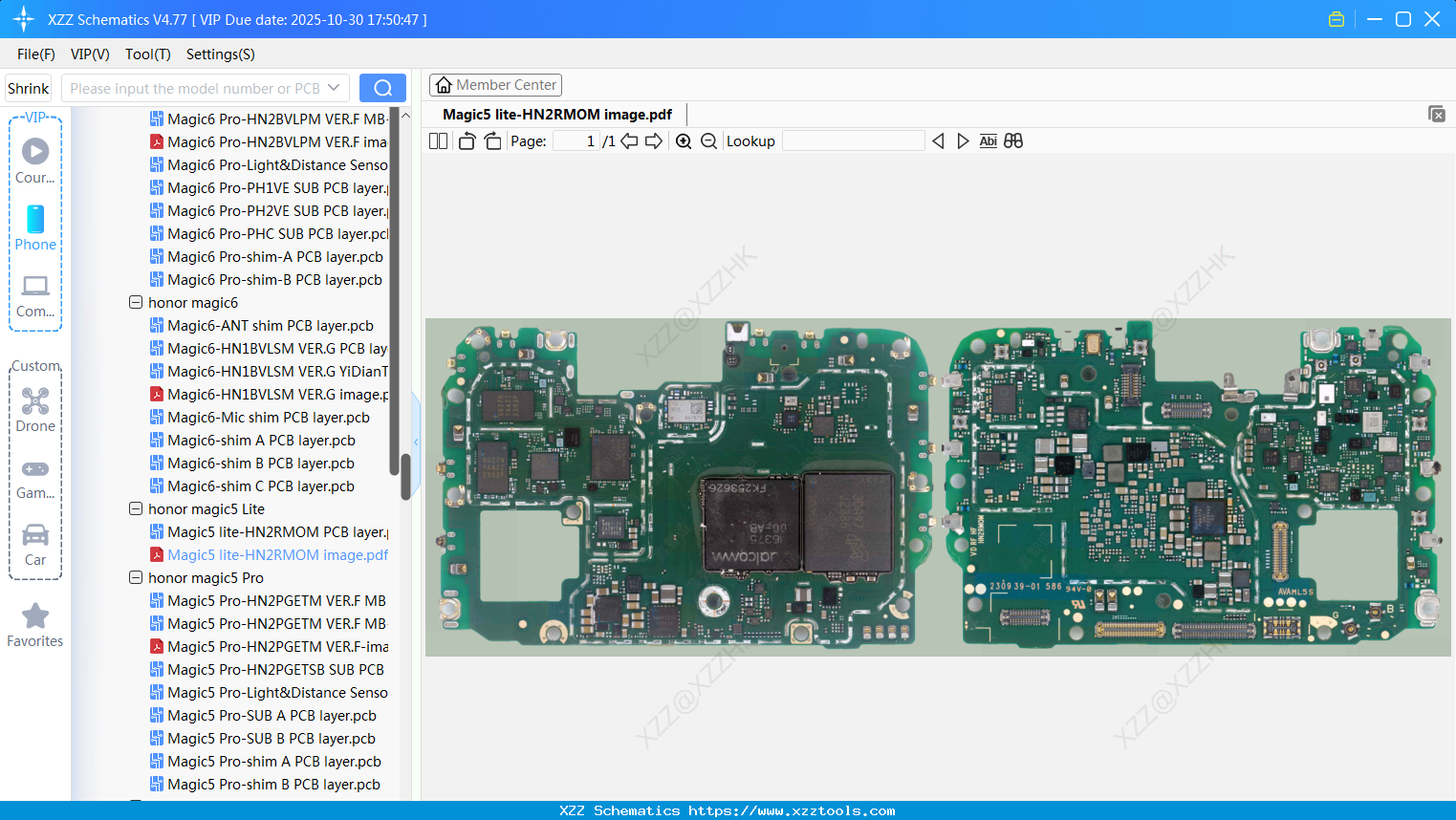Open Magic6 Pro-shim-B PCB layer.pcb

tap(266, 279)
